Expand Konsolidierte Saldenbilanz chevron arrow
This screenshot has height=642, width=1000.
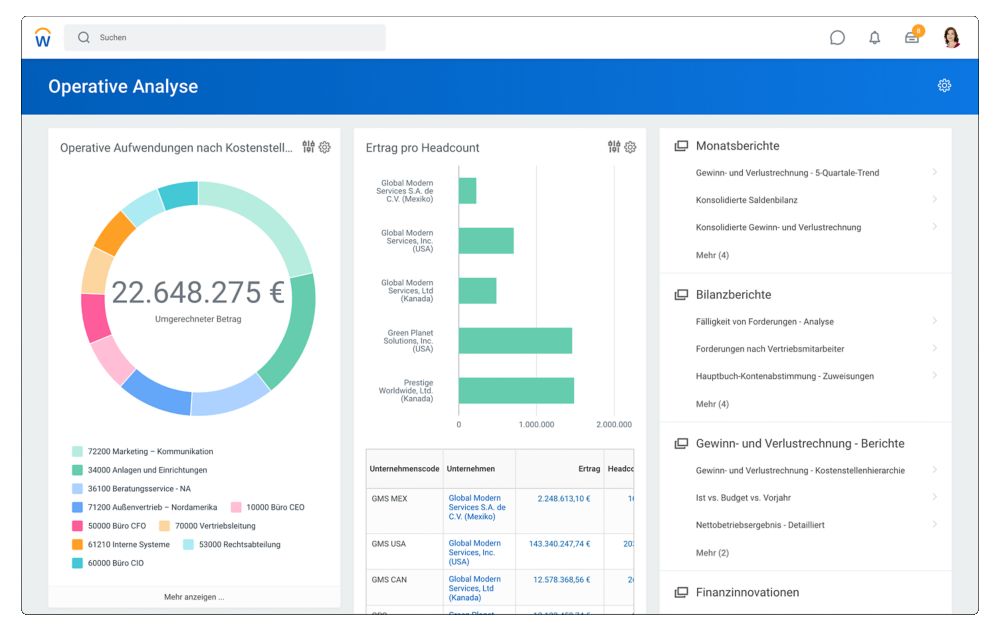coord(934,200)
